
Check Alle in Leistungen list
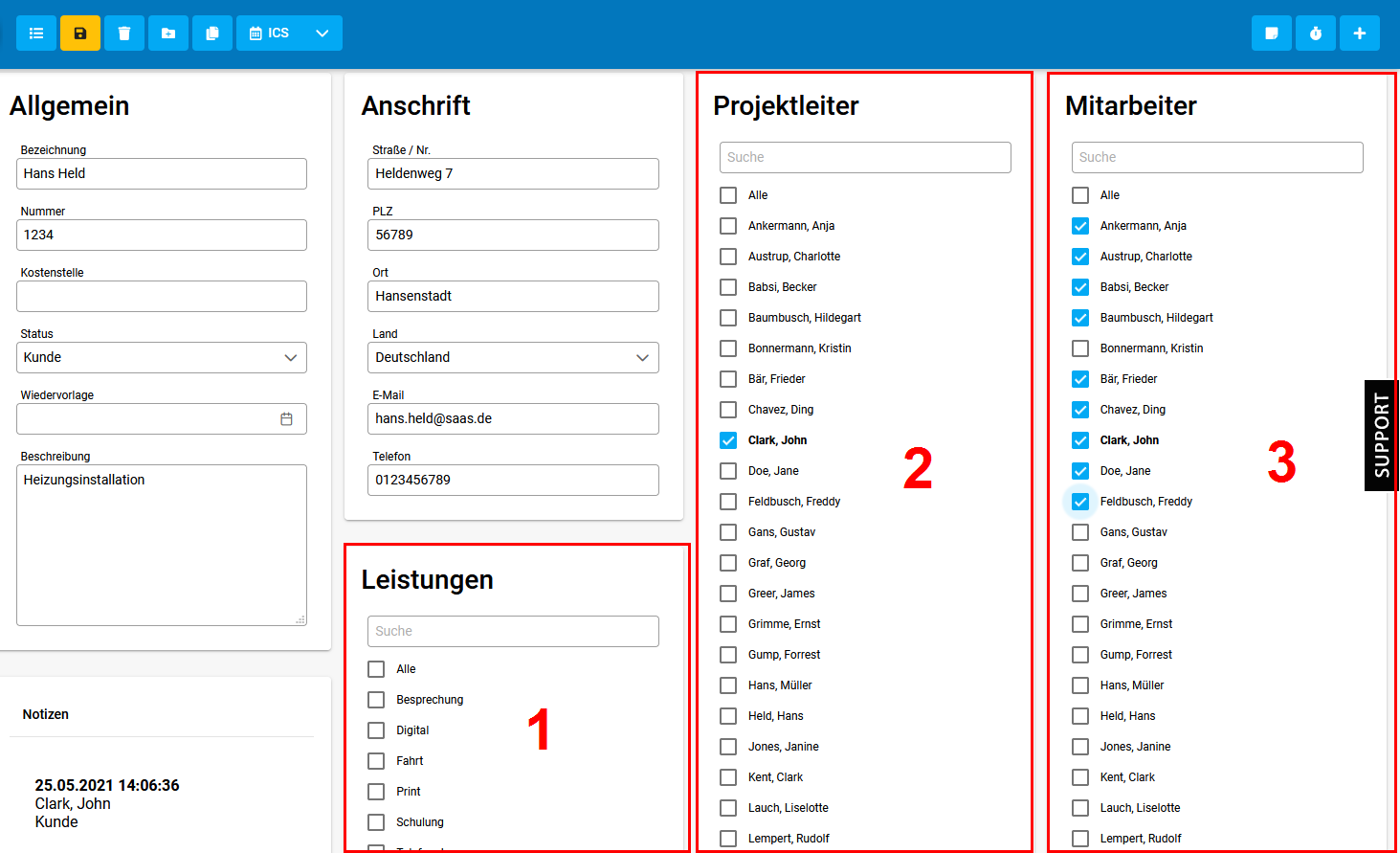coord(376,669)
